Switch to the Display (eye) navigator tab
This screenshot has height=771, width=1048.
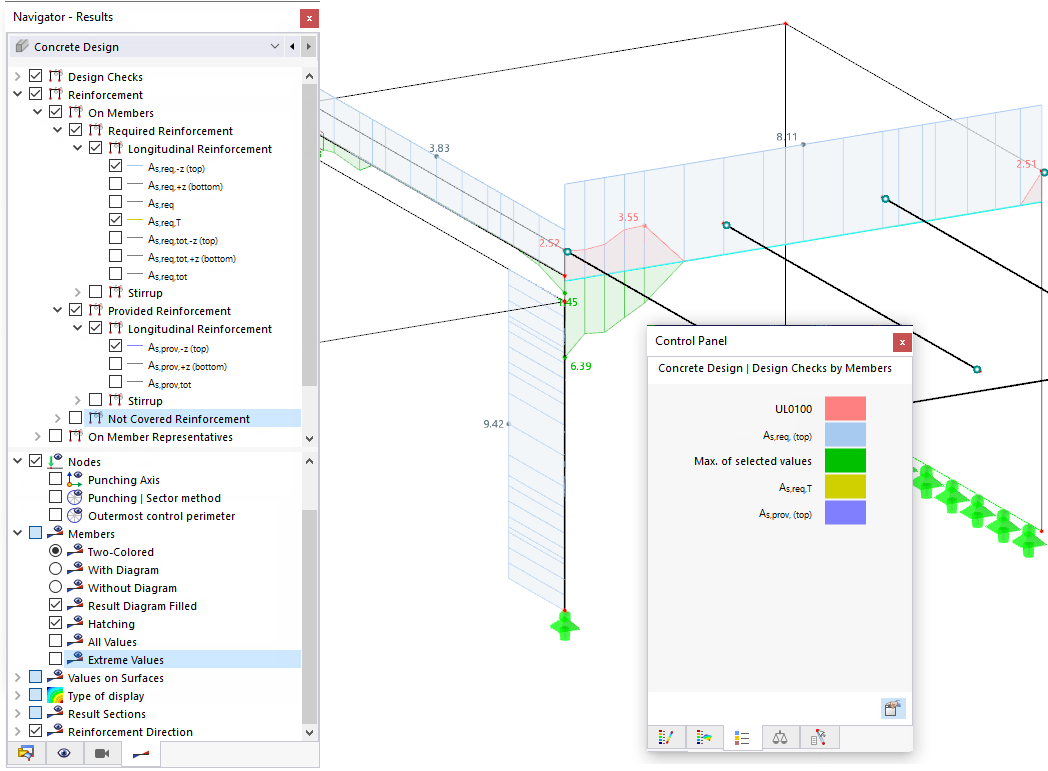pyautogui.click(x=64, y=753)
